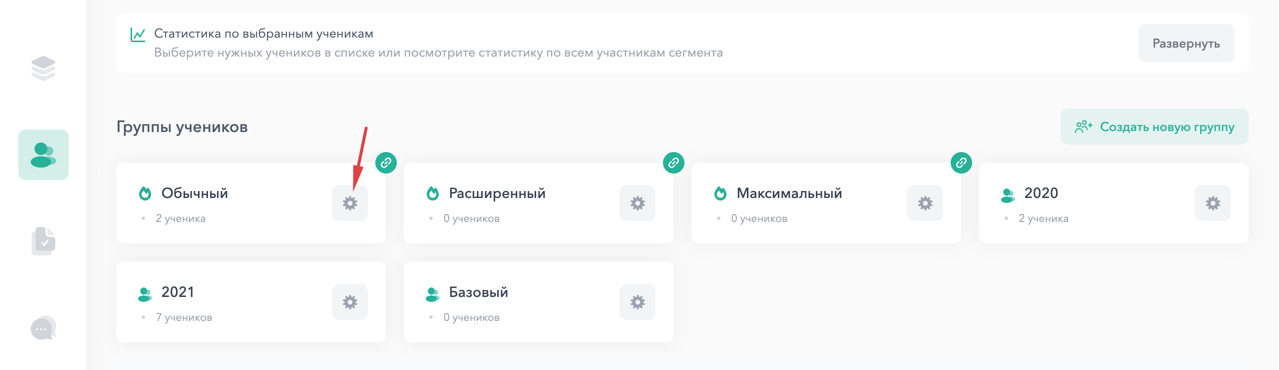This screenshot has height=370, width=1279.
Task: Click statistics chart icon in banner
Action: [x=138, y=35]
